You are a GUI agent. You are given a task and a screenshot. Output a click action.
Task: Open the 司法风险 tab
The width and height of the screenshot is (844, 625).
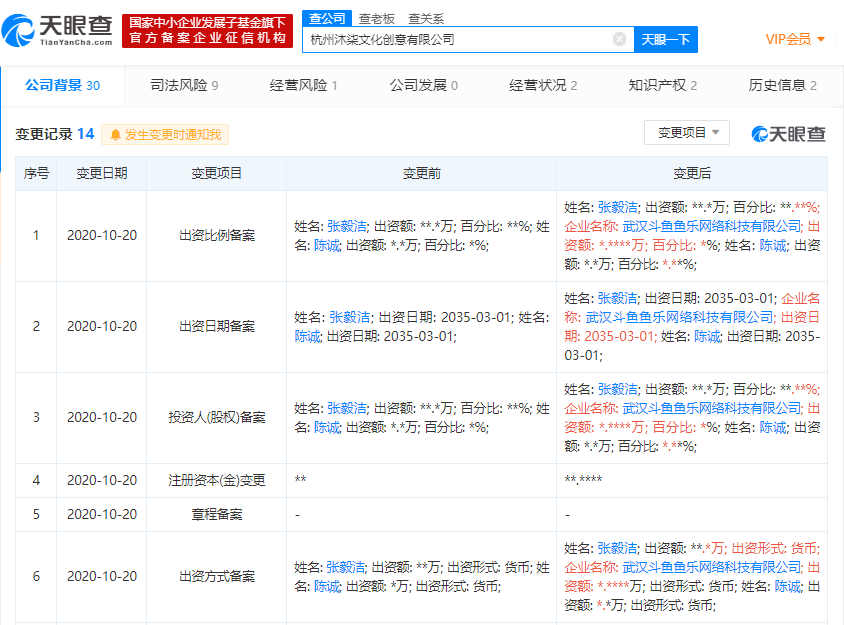click(184, 85)
